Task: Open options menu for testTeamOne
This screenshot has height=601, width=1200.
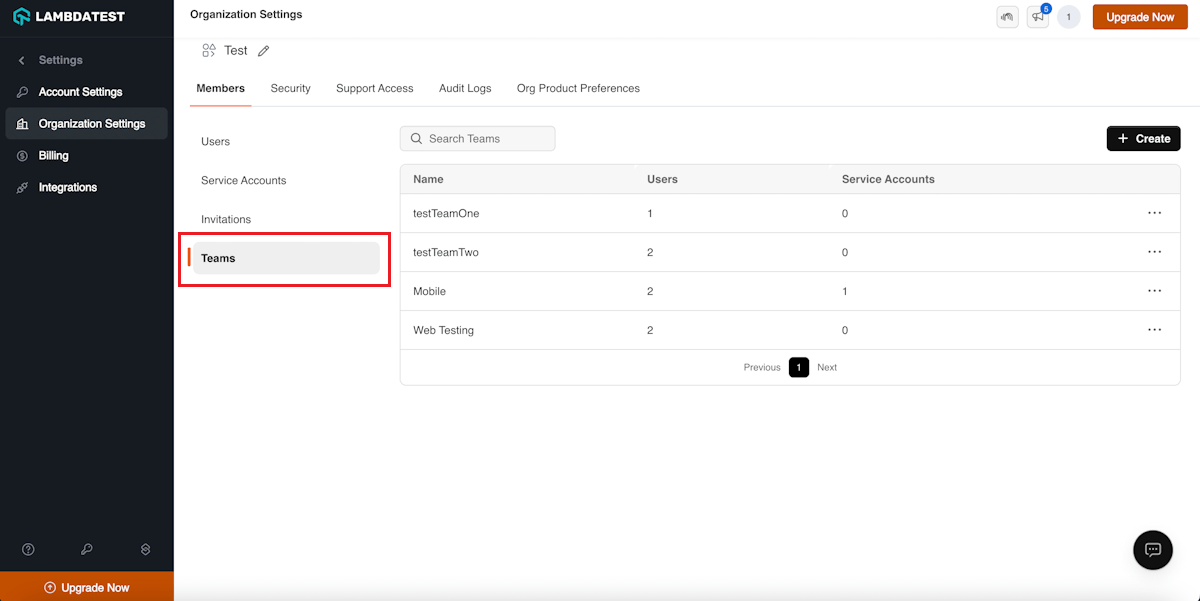Action: (x=1154, y=213)
